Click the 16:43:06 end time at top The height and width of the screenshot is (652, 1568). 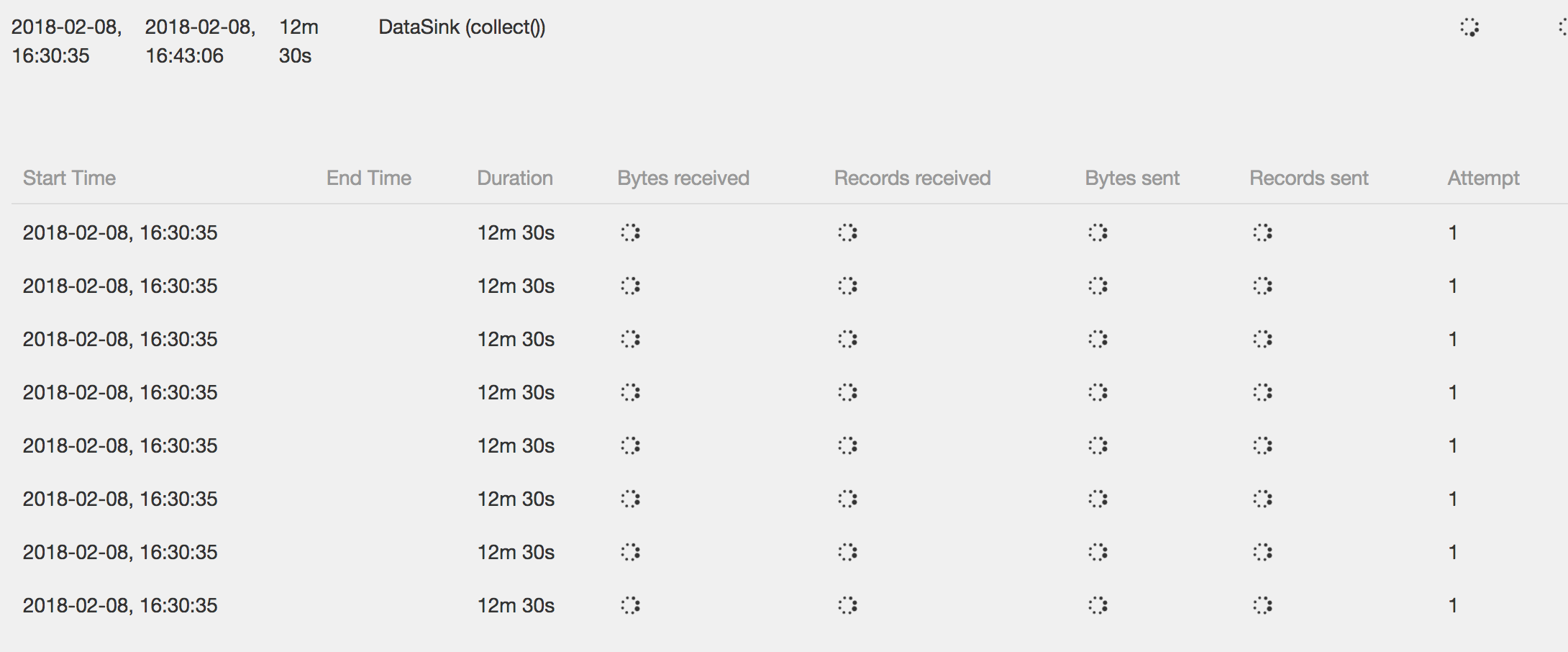pos(185,55)
